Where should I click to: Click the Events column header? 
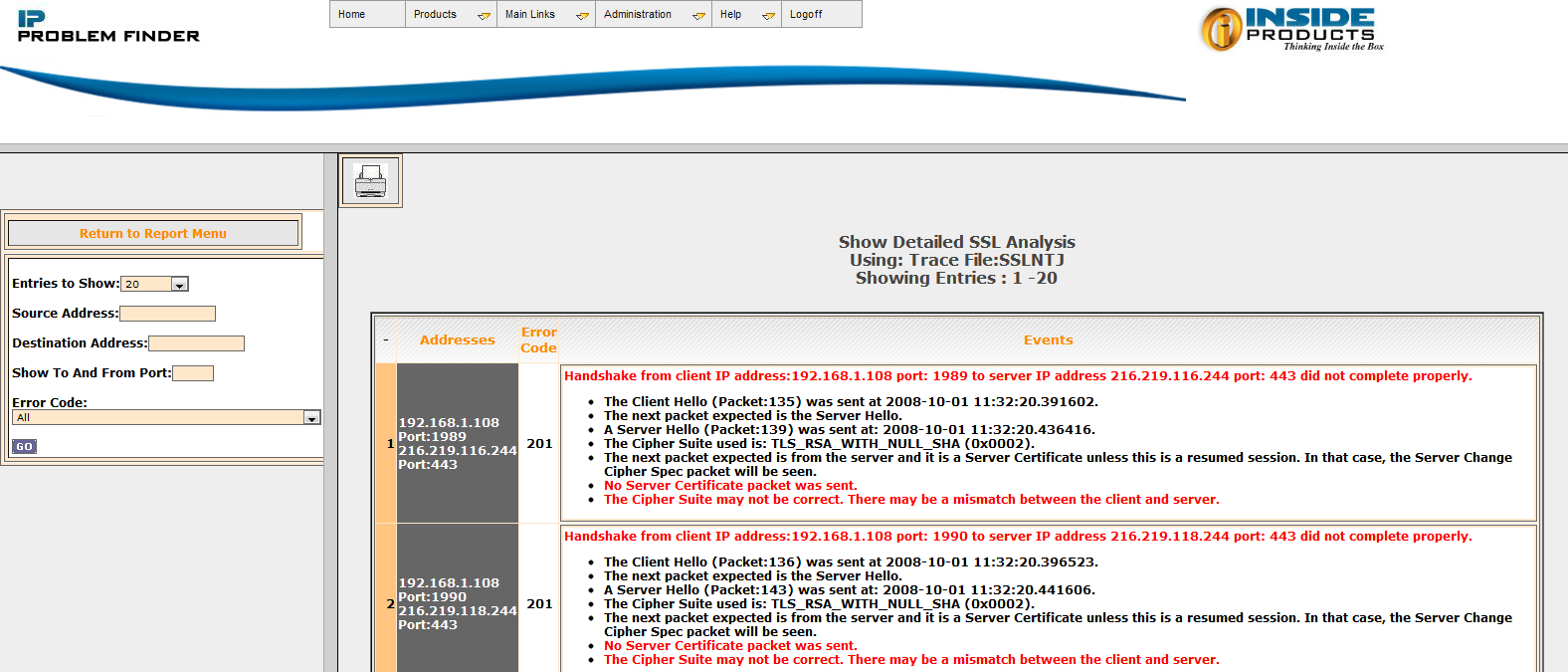1048,340
